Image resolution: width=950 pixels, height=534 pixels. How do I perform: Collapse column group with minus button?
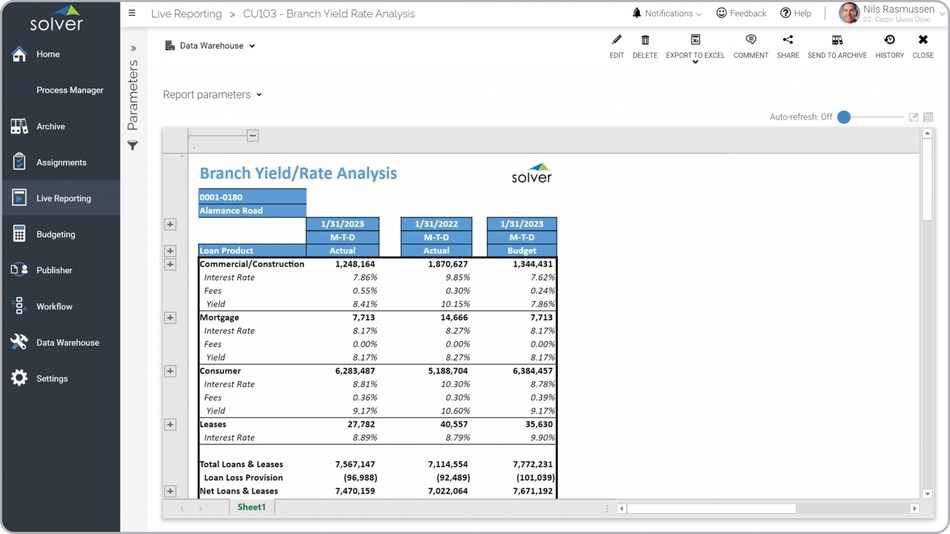pyautogui.click(x=252, y=136)
